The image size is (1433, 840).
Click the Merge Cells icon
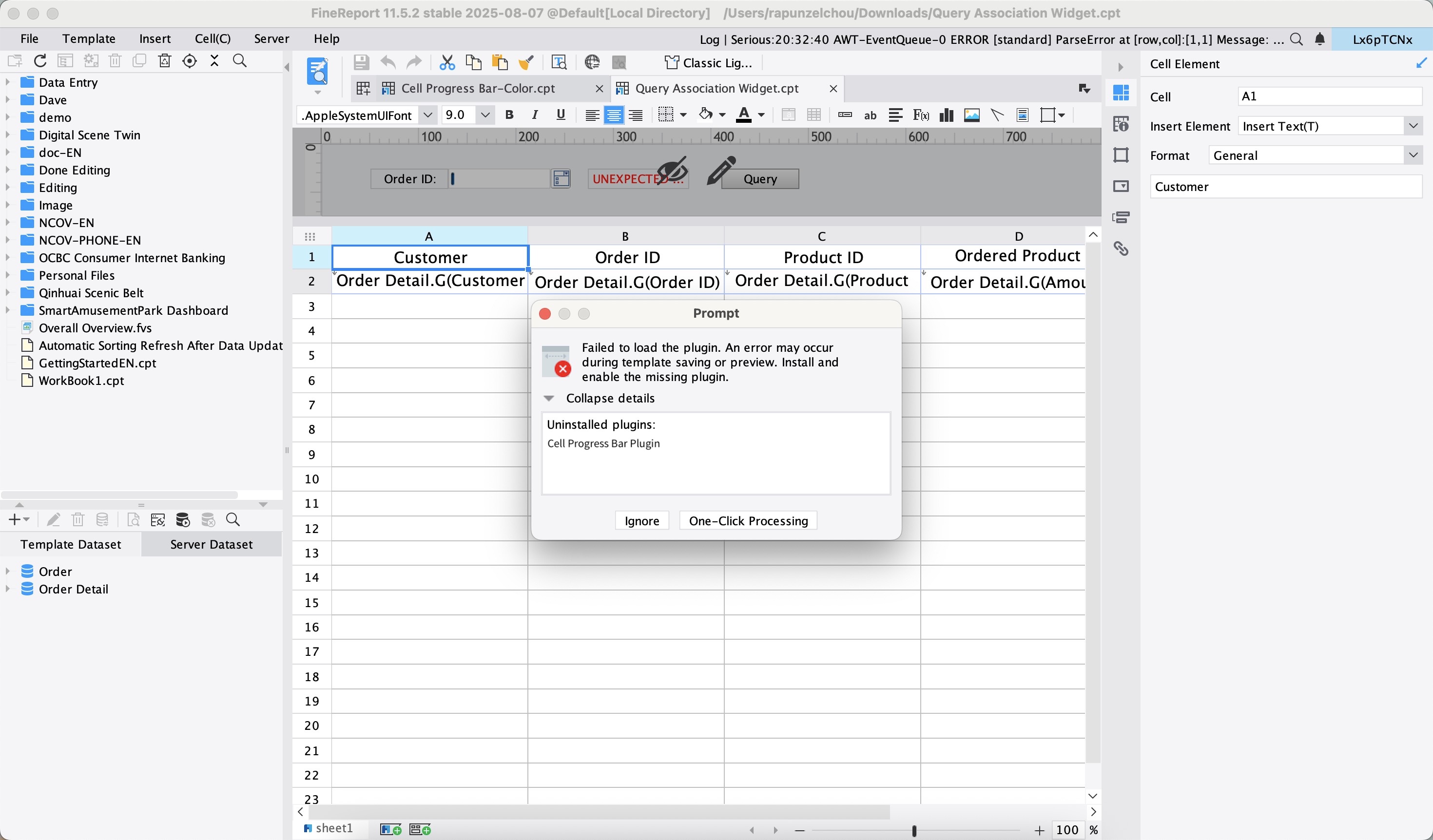(x=788, y=115)
